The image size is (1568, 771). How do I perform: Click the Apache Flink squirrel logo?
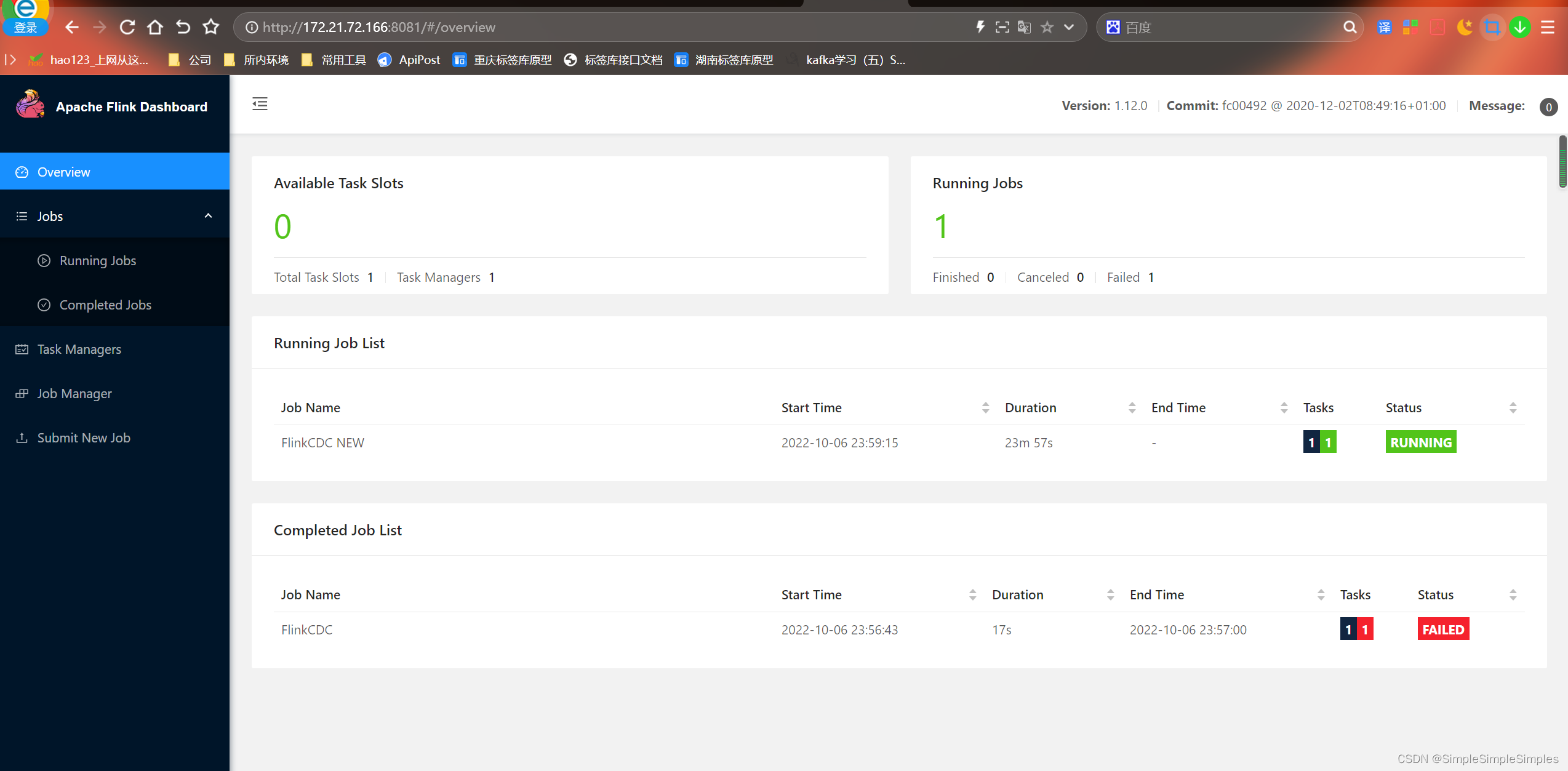(30, 105)
